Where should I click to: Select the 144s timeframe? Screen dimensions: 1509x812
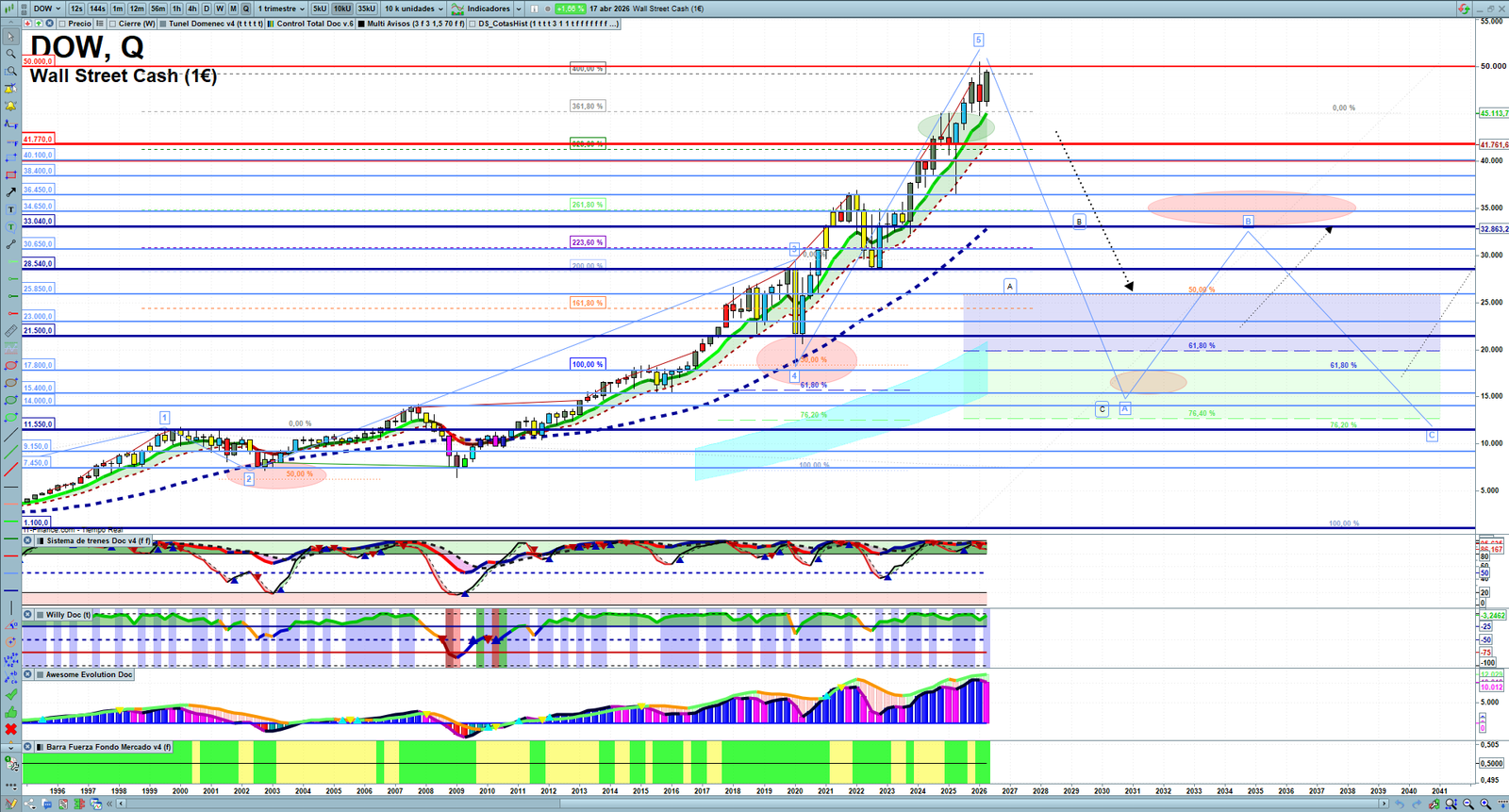pyautogui.click(x=97, y=8)
